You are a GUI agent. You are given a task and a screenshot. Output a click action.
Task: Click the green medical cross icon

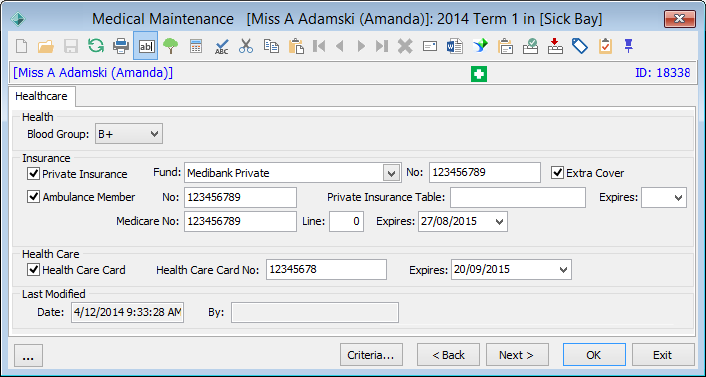coord(479,74)
